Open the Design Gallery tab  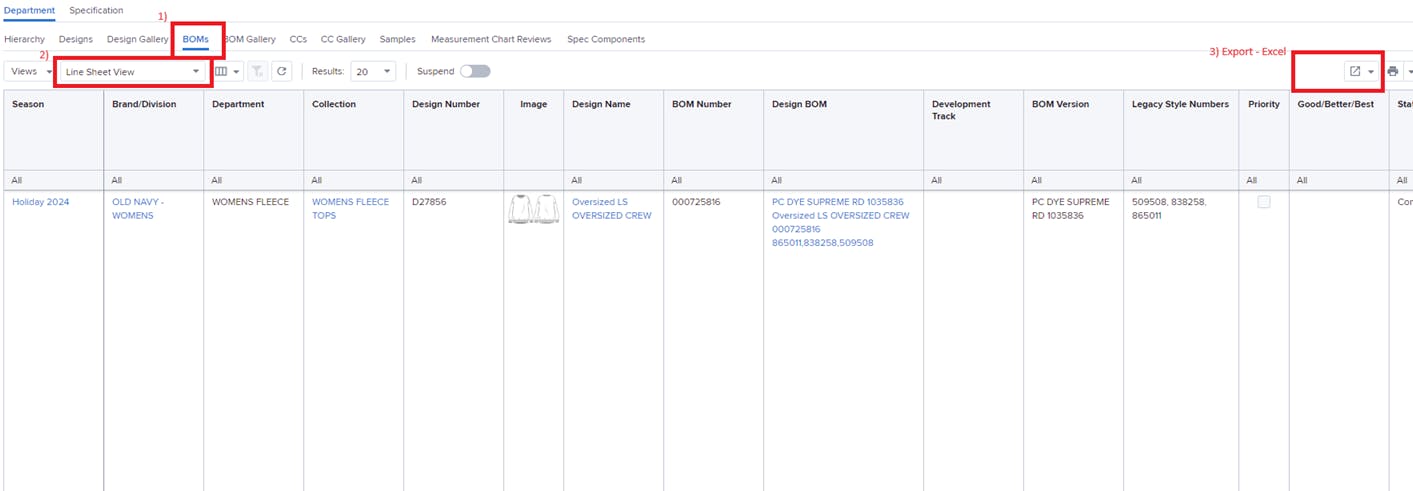tap(137, 39)
